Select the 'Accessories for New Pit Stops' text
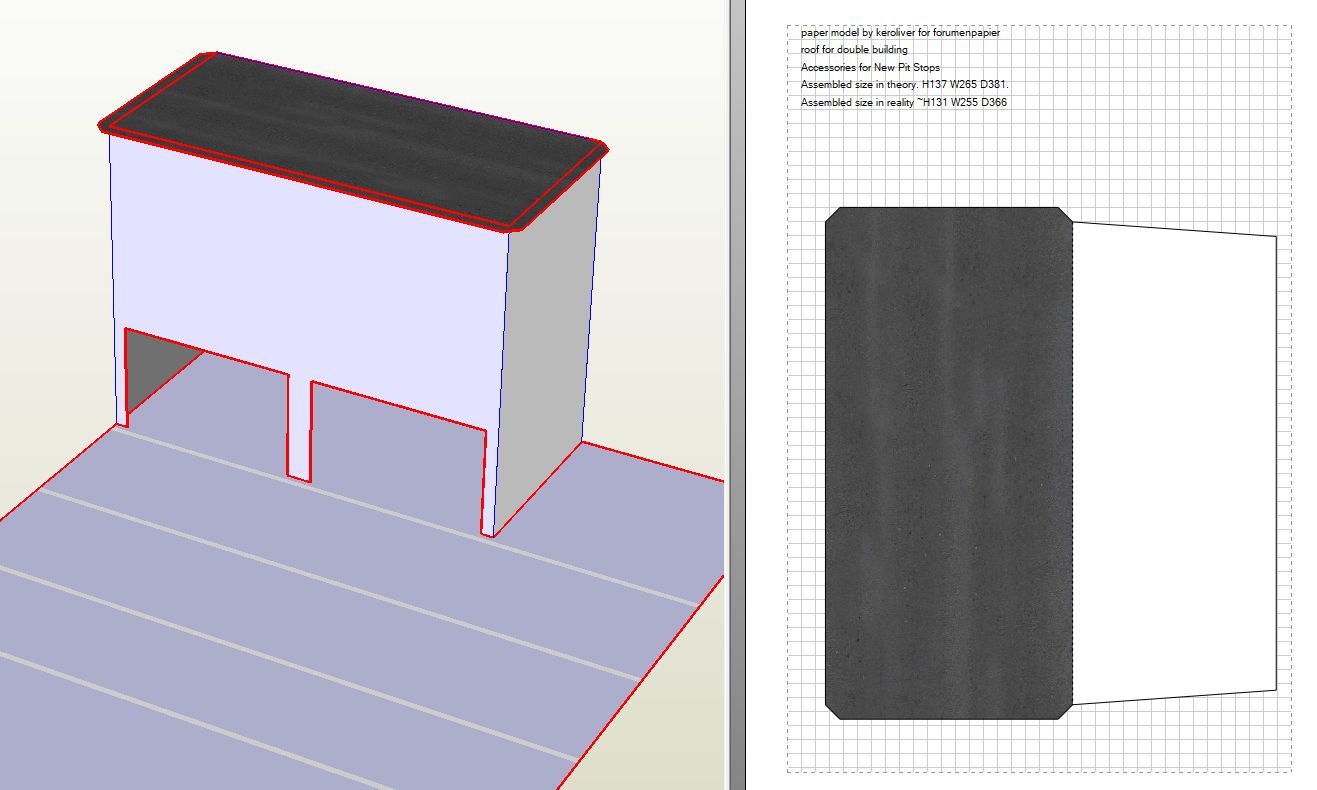 [870, 68]
